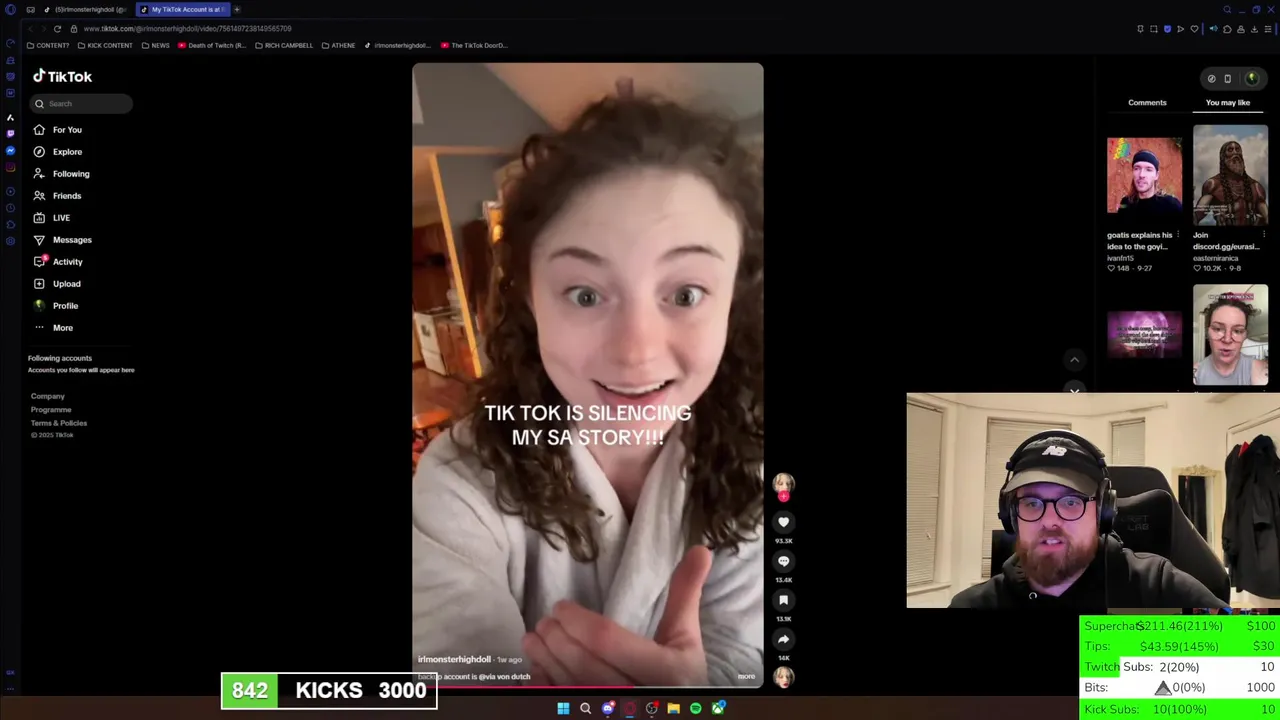Open the irlmonsterhighdoll bookmark
The height and width of the screenshot is (720, 1280).
pyautogui.click(x=398, y=45)
